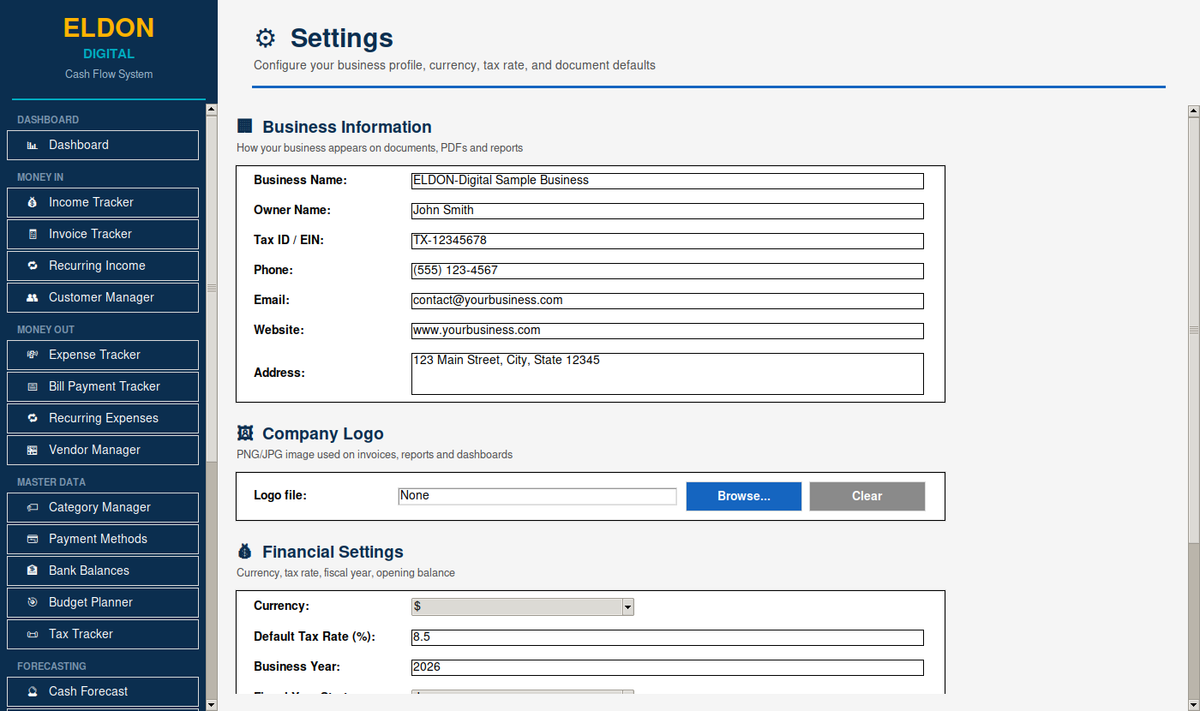Click the Recurring Expenses cycle icon
Image resolution: width=1200 pixels, height=711 pixels.
tap(32, 419)
